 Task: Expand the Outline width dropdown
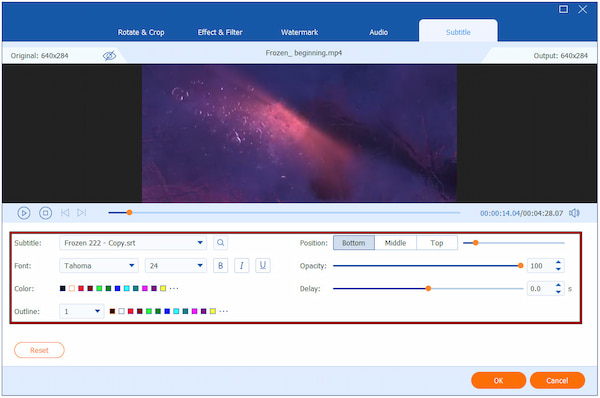point(82,311)
